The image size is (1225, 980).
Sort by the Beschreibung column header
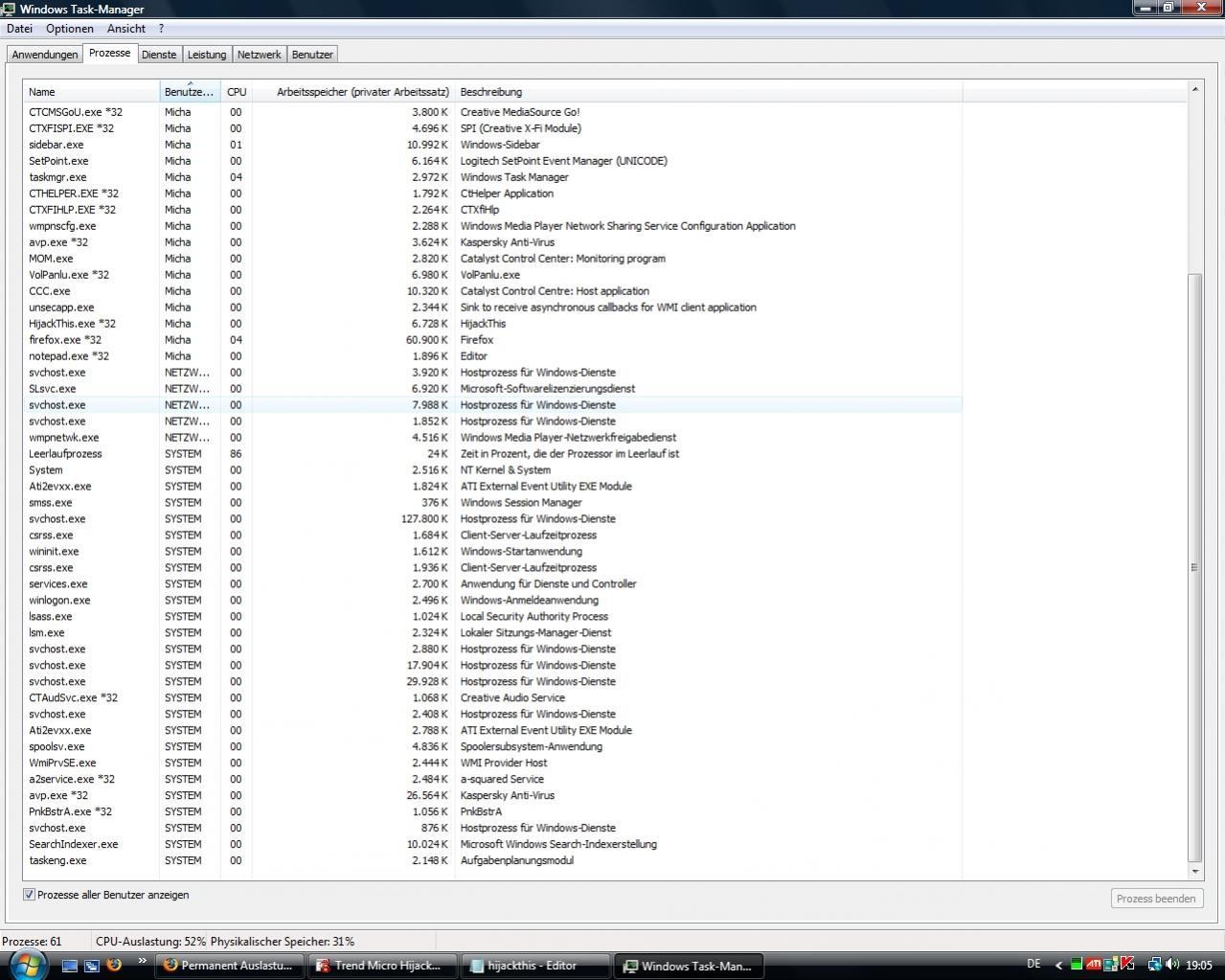point(708,92)
